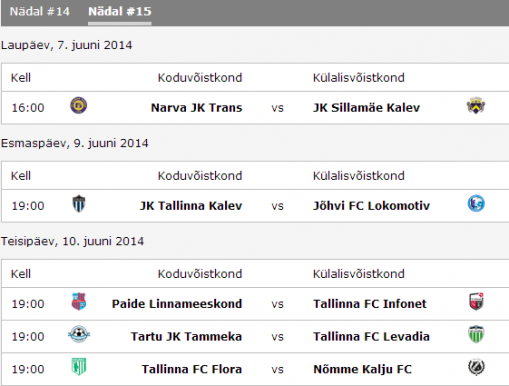
Task: Select the Nädal #15 tab
Action: tap(120, 12)
